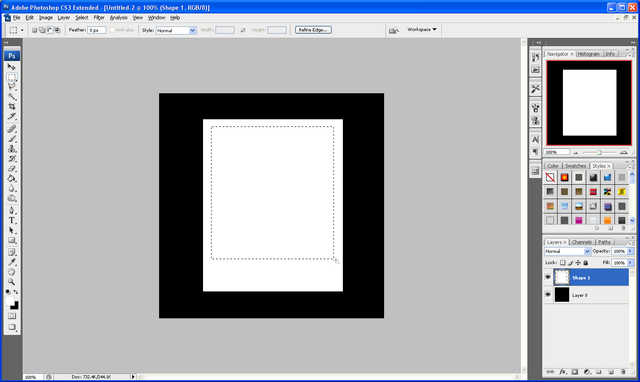This screenshot has width=640, height=382.
Task: Swap foreground and background colors
Action: coord(16,292)
